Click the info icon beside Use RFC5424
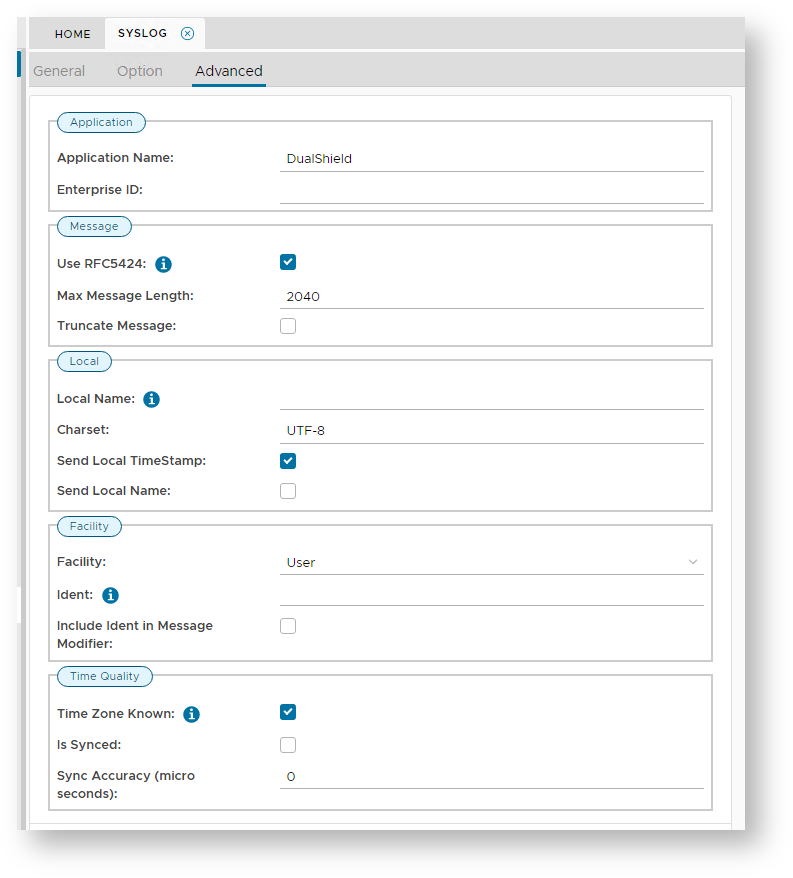The width and height of the screenshot is (793, 878). 163,263
